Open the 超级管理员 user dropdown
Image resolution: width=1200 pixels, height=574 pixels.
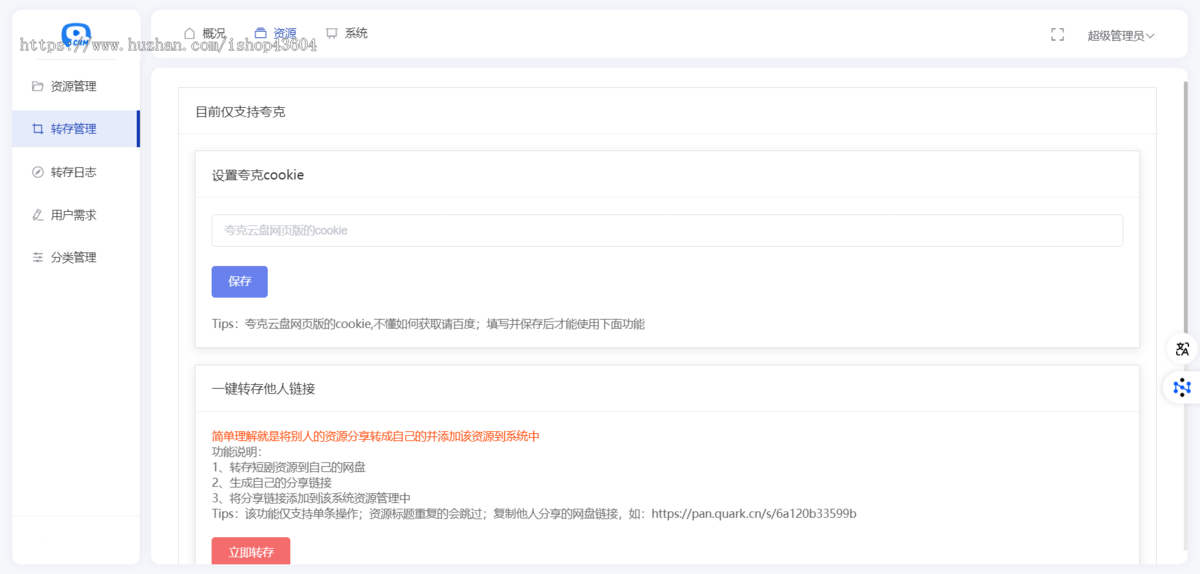point(1121,35)
